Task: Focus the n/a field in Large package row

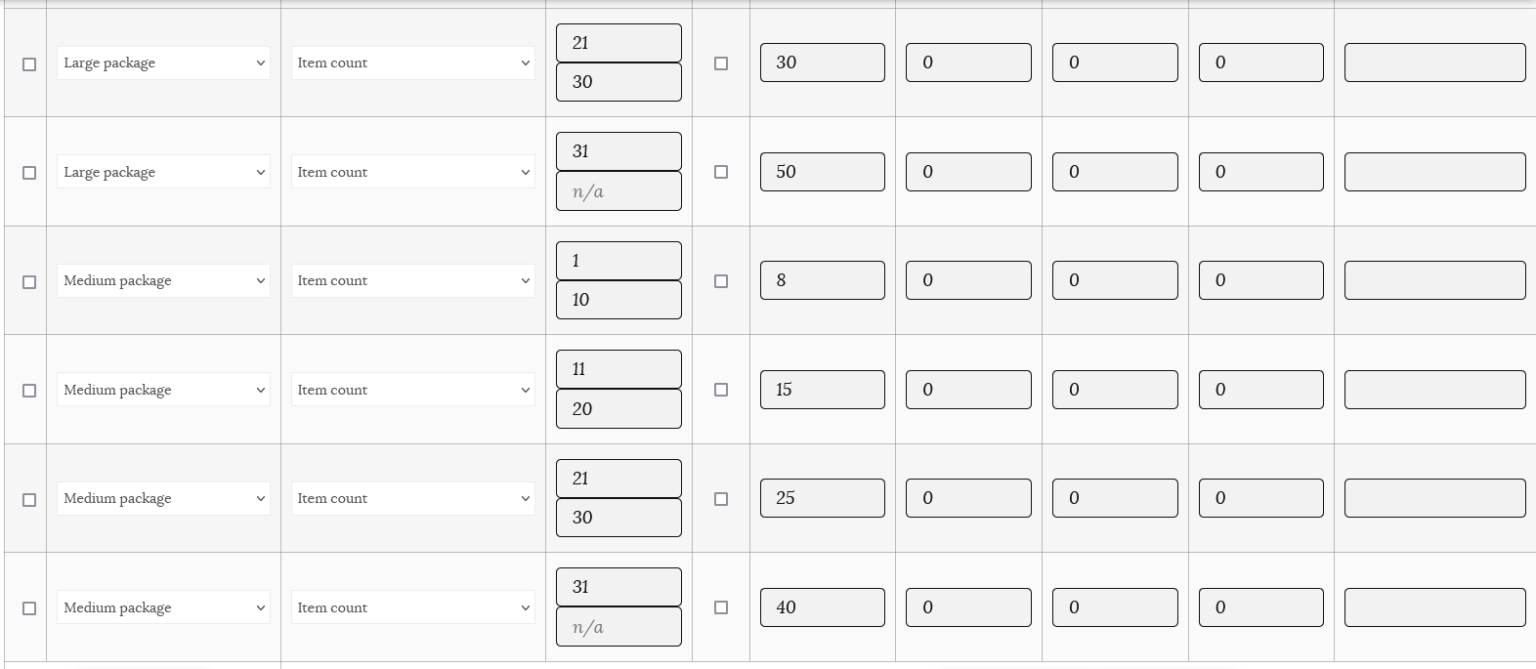Action: click(x=618, y=192)
